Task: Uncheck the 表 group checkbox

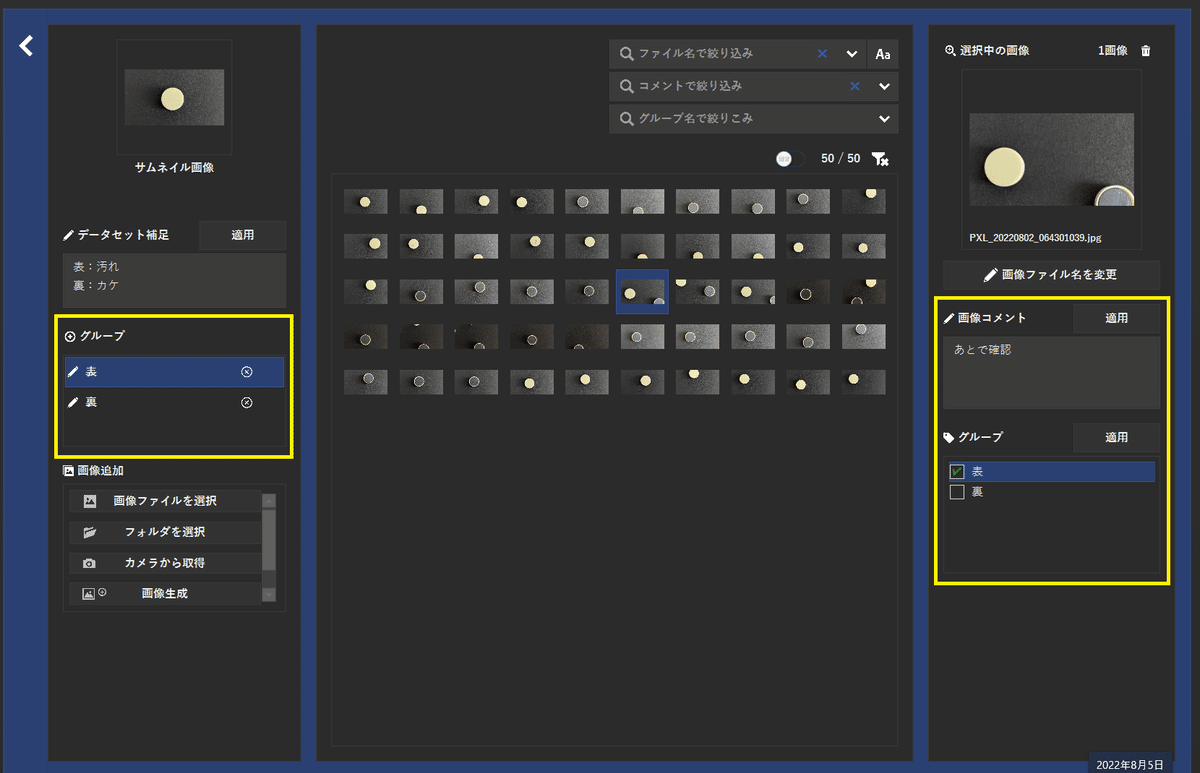Action: click(x=957, y=471)
